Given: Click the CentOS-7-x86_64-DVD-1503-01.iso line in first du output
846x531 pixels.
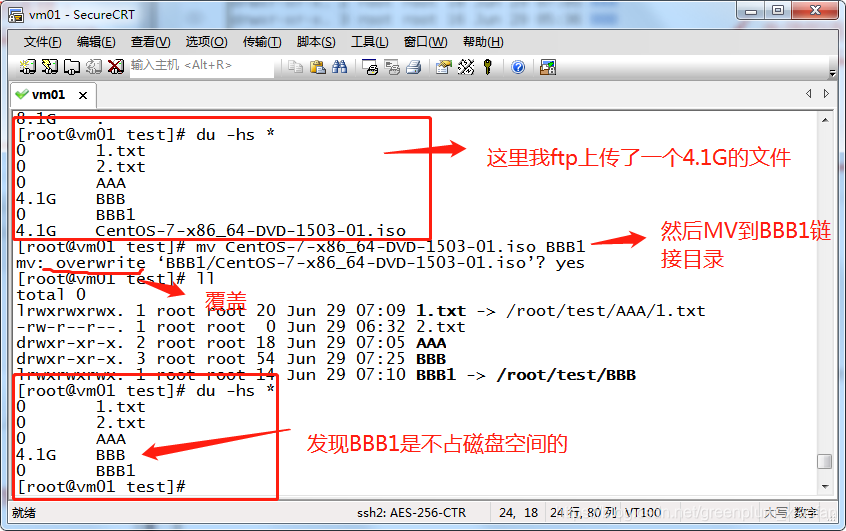Looking at the screenshot, I should point(211,231).
